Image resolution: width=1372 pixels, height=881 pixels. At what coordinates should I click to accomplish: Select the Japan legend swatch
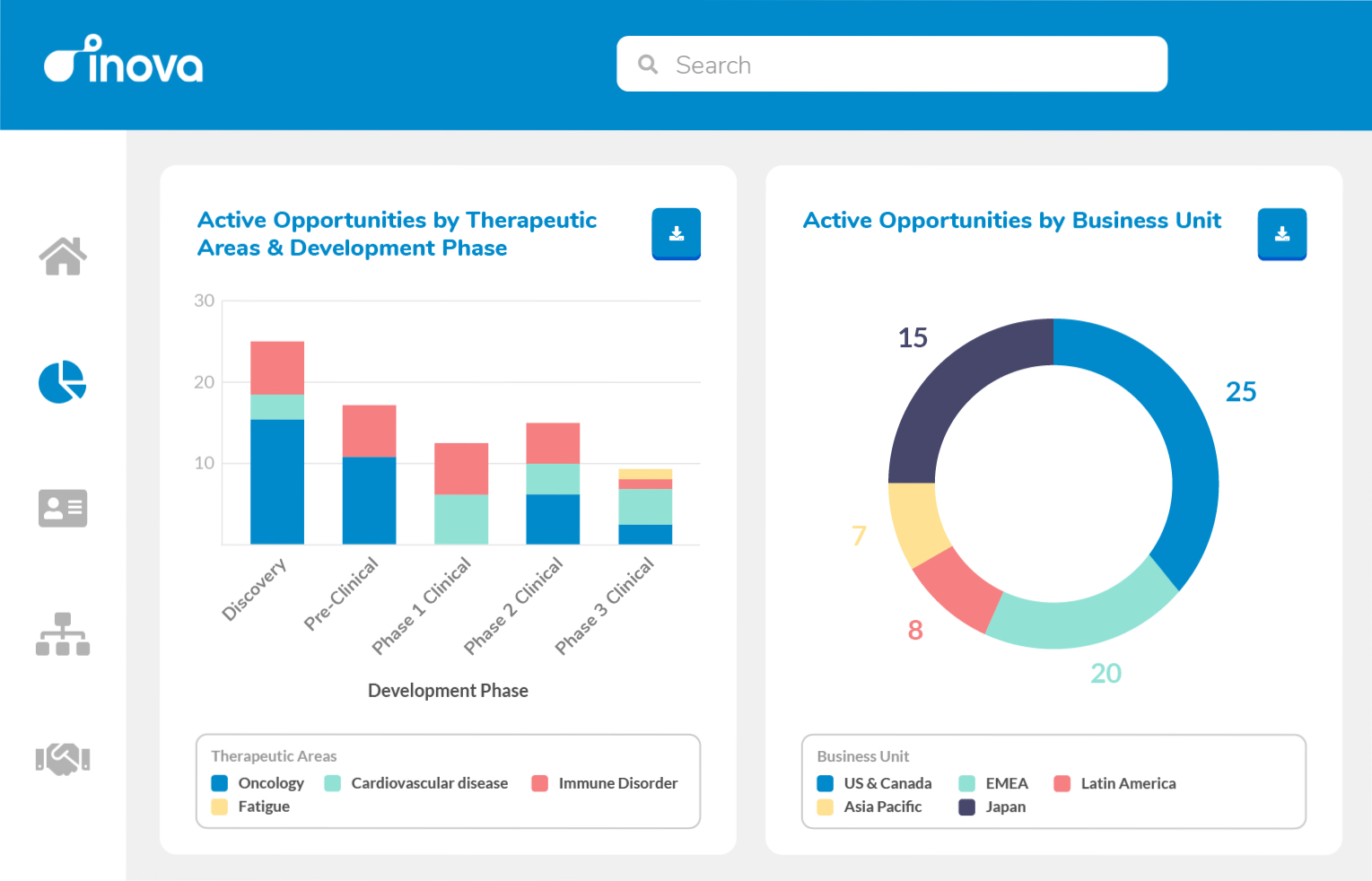click(967, 807)
